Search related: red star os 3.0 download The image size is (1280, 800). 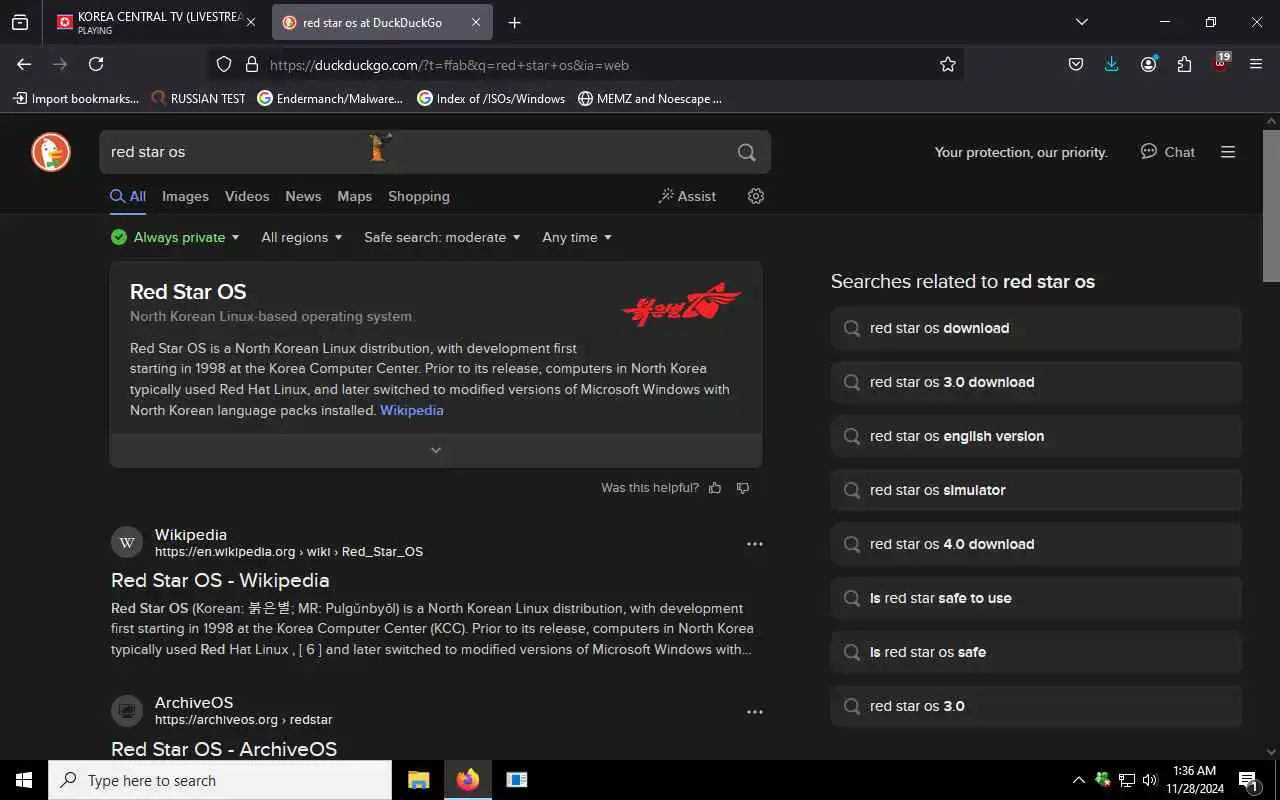coord(1036,382)
